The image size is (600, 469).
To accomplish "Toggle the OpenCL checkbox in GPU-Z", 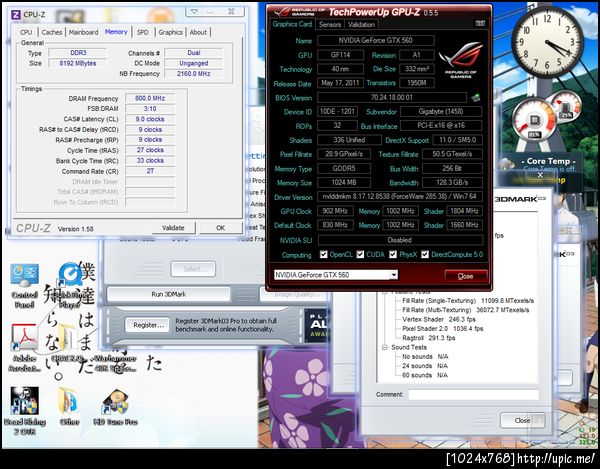I will point(324,254).
